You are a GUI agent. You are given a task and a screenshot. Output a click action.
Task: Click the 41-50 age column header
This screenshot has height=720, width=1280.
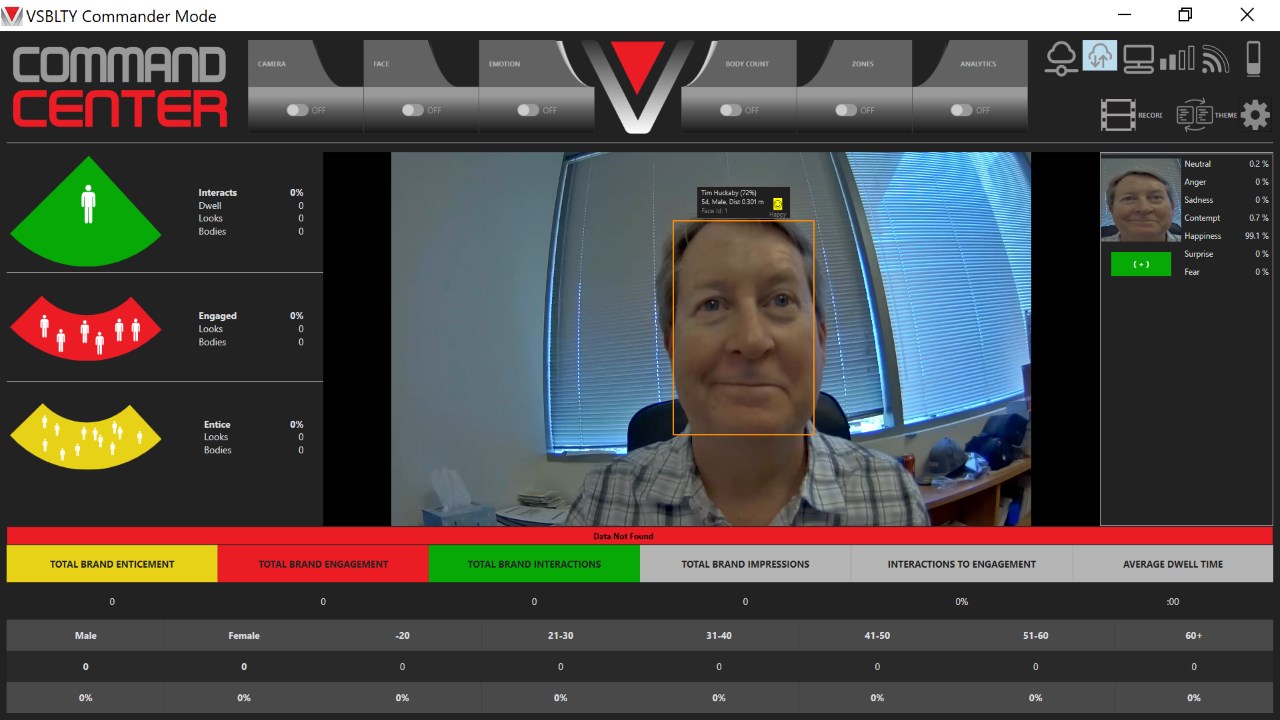[x=877, y=635]
